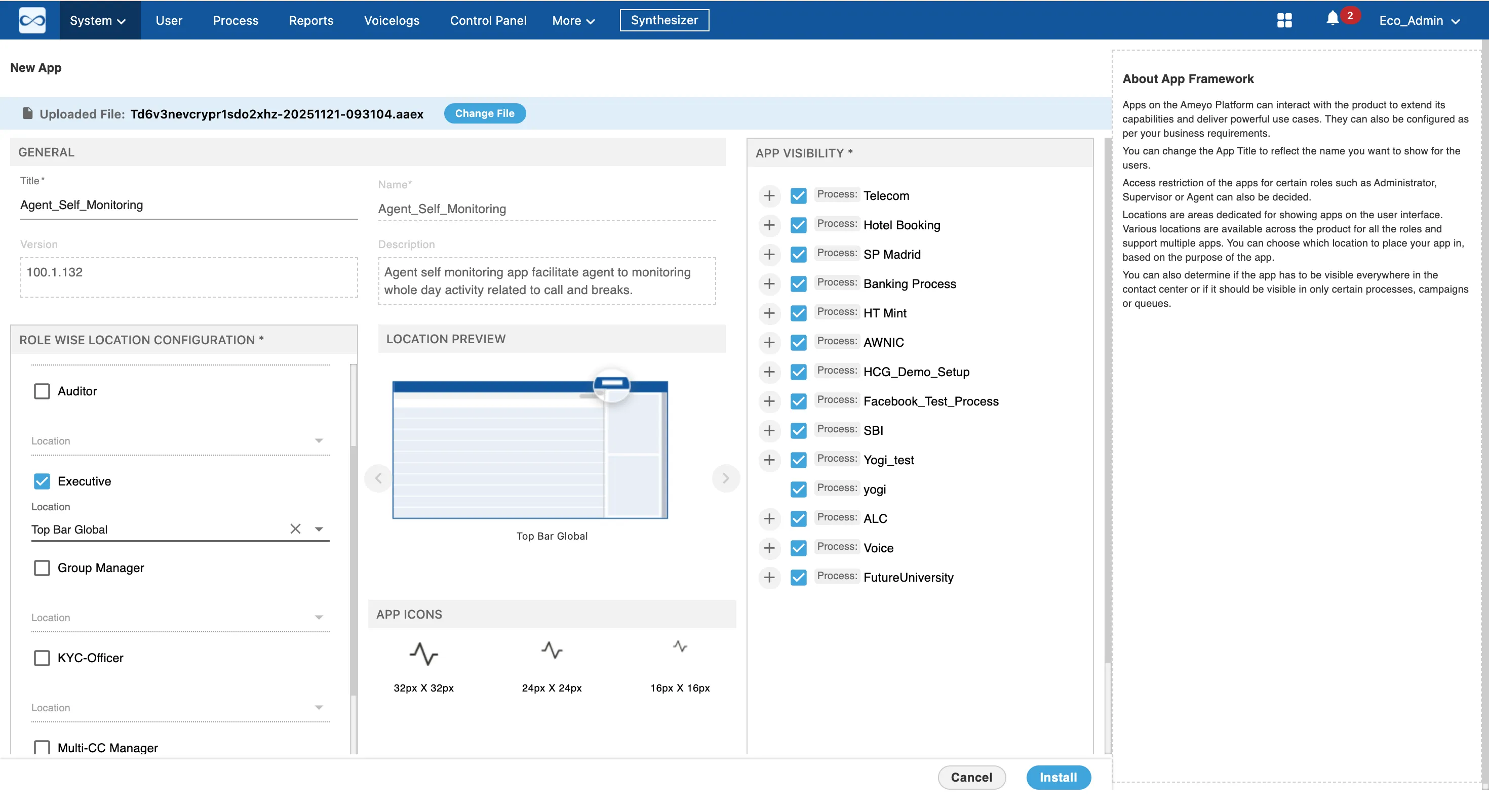The width and height of the screenshot is (1489, 812).
Task: Click the Ameyo infinity logo
Action: [x=32, y=20]
